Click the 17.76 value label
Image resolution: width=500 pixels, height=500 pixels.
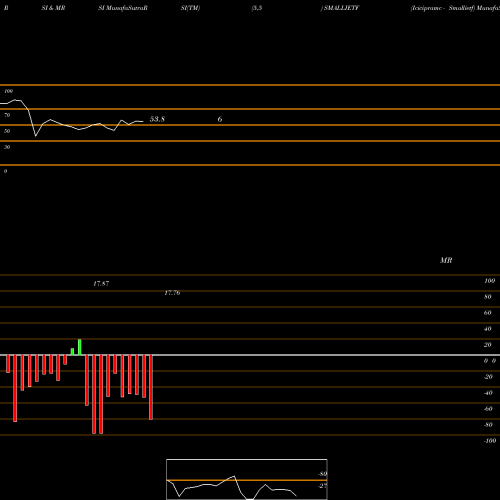172,293
